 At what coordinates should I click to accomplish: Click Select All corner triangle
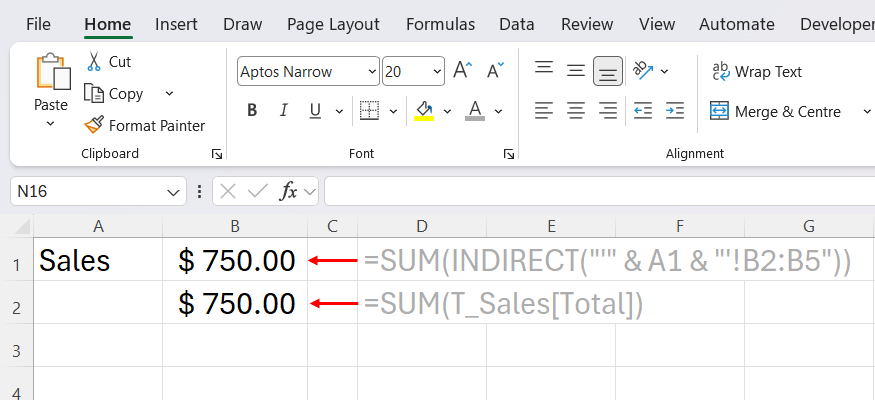21,226
